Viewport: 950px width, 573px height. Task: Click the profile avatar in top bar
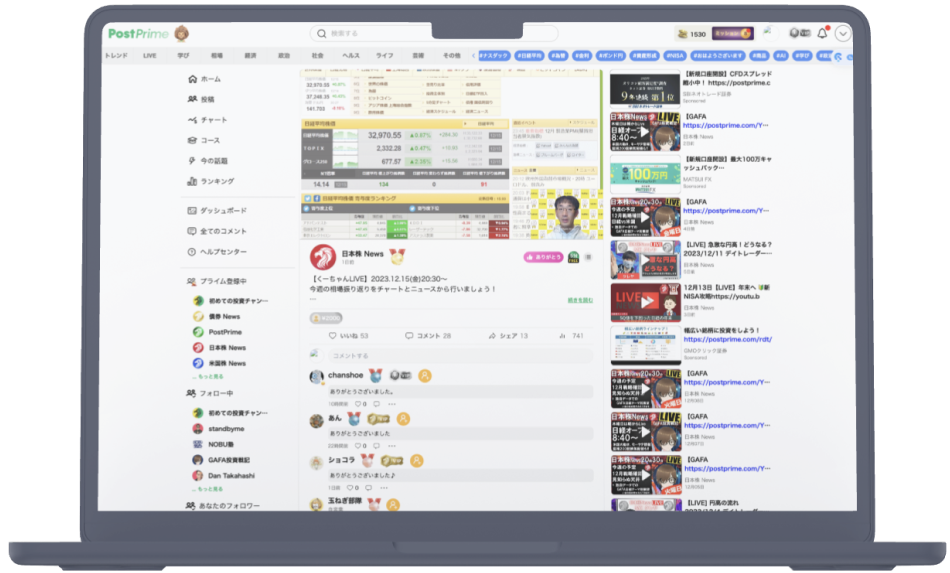tap(769, 31)
